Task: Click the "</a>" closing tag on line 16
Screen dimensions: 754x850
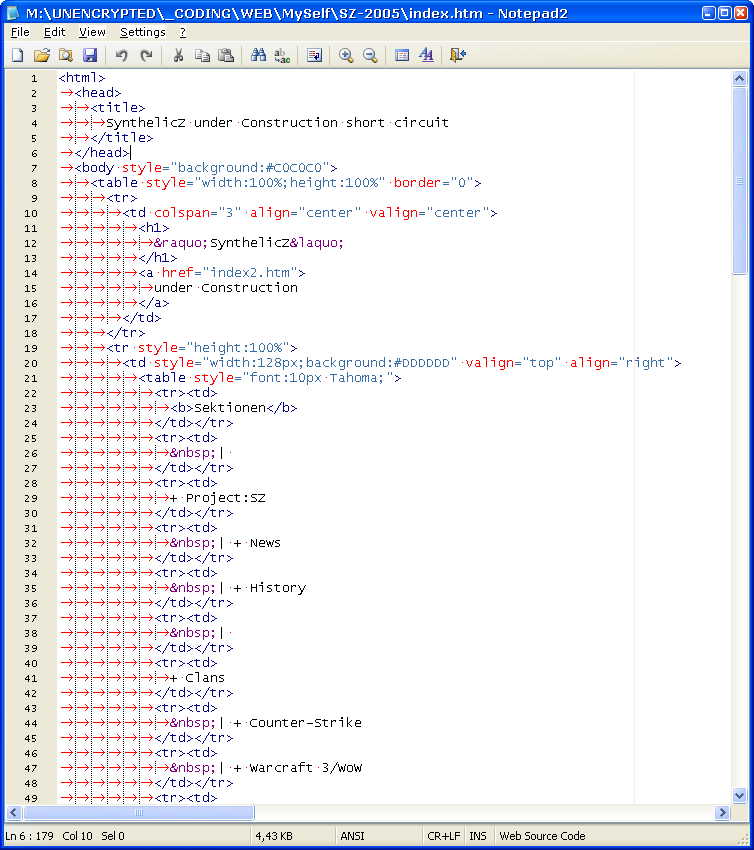Action: click(154, 303)
